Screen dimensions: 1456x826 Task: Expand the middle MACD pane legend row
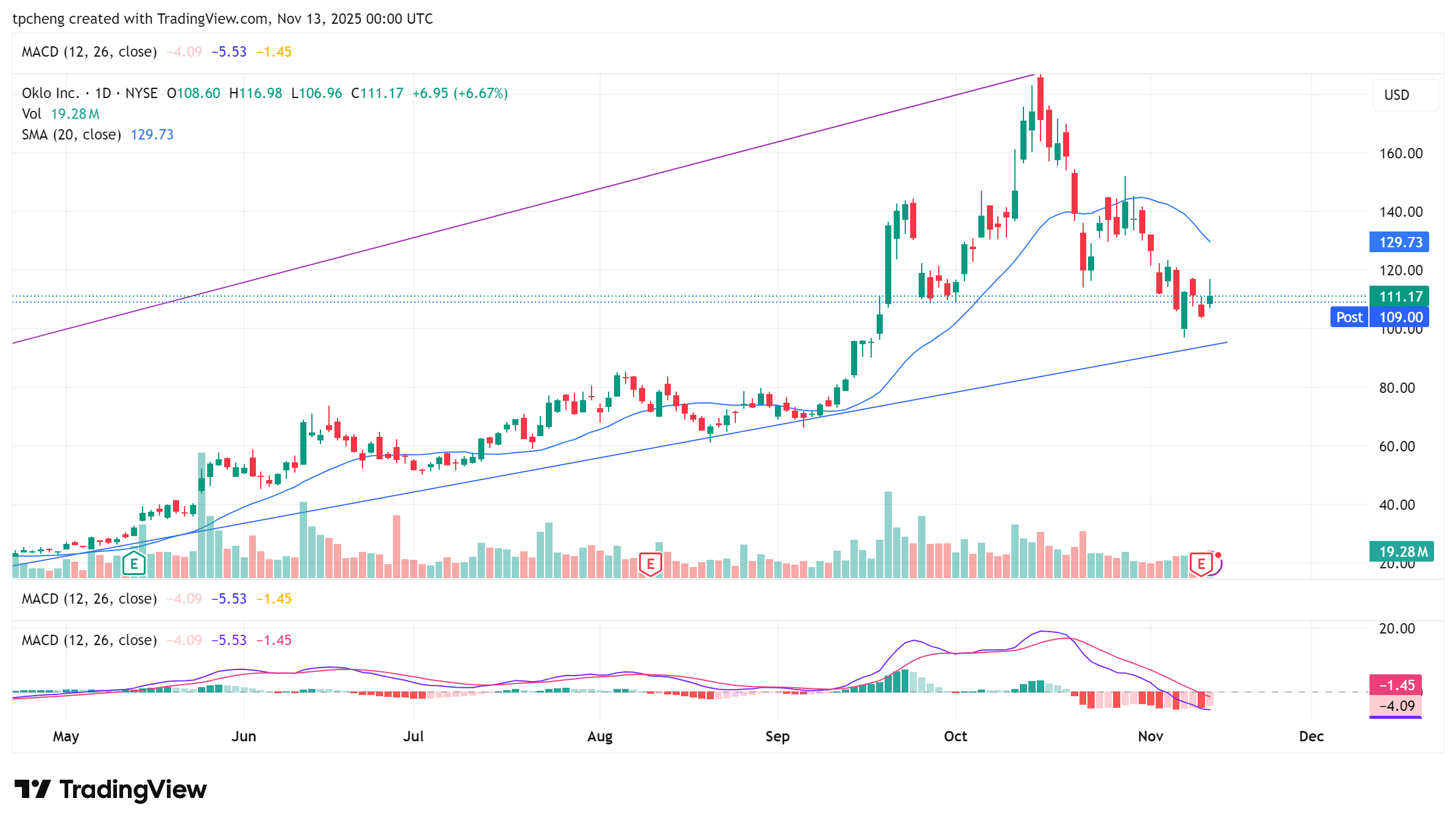pyautogui.click(x=89, y=599)
